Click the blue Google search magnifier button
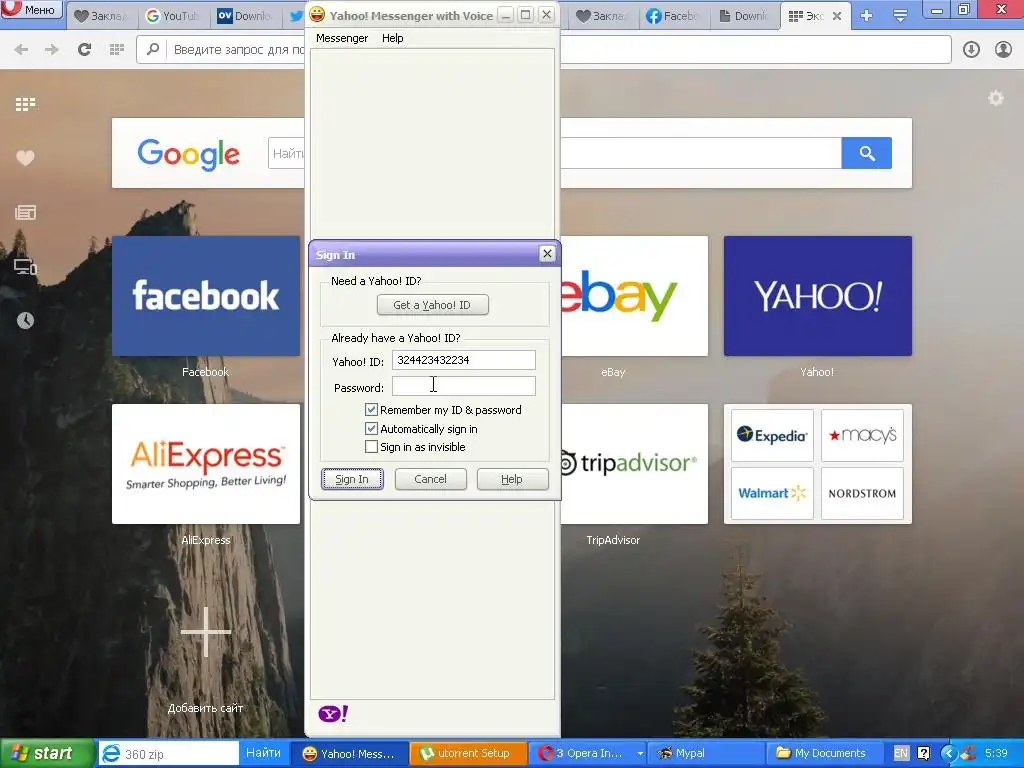Viewport: 1024px width, 768px height. pos(867,153)
